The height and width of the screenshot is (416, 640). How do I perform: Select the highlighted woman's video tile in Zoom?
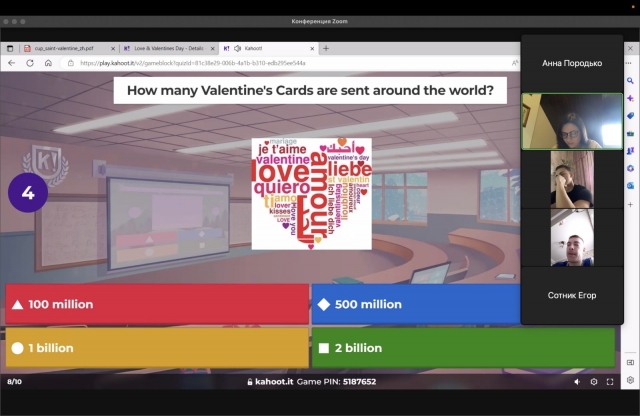(x=572, y=121)
